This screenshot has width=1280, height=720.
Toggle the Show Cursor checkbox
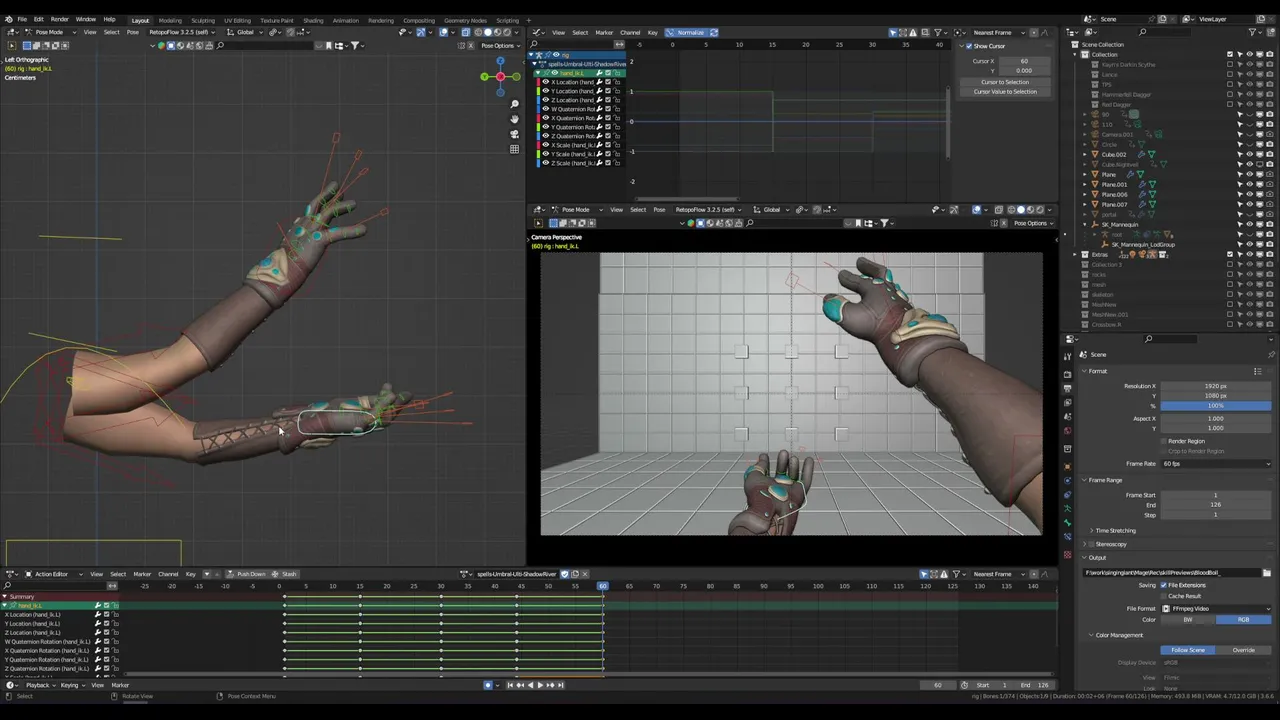point(968,46)
